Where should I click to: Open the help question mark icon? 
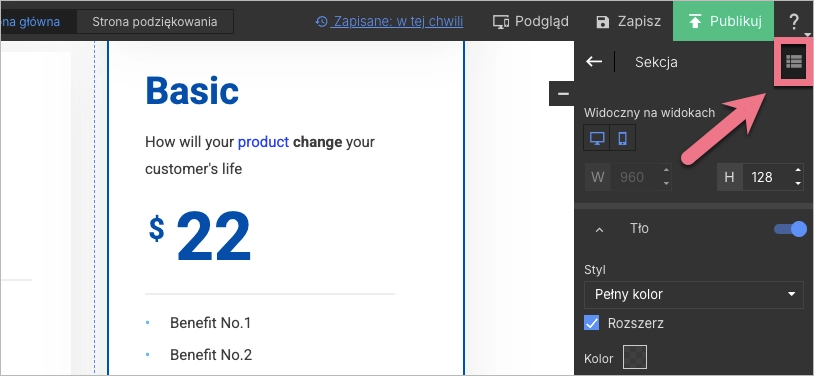[794, 22]
